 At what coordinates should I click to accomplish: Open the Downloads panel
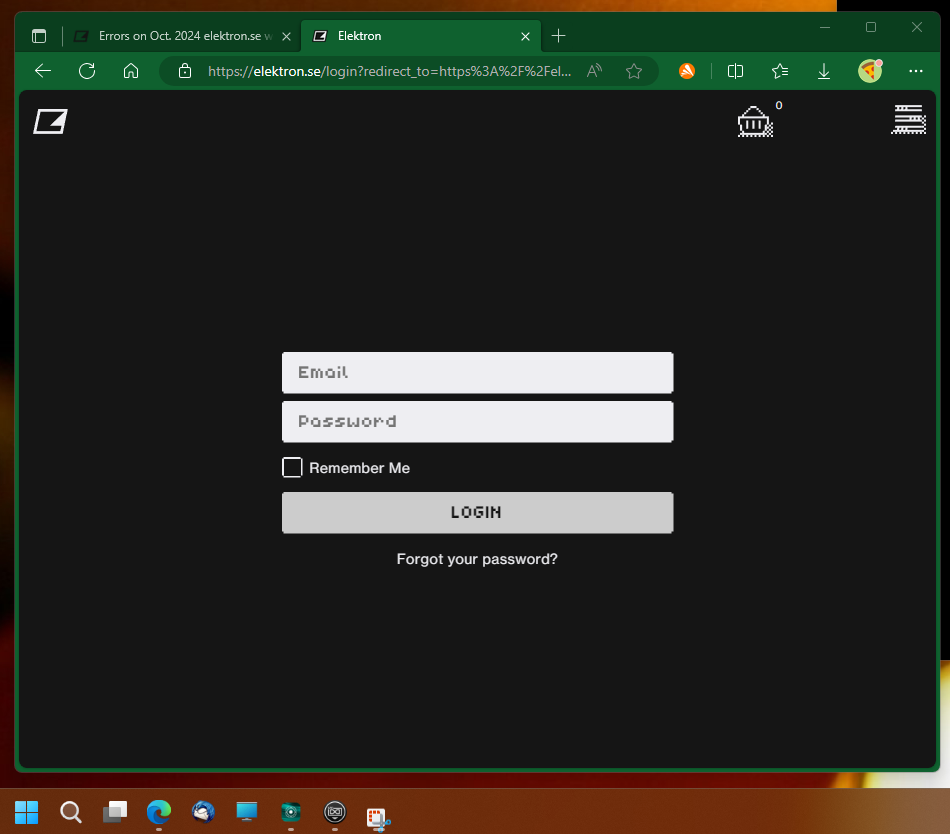[824, 71]
